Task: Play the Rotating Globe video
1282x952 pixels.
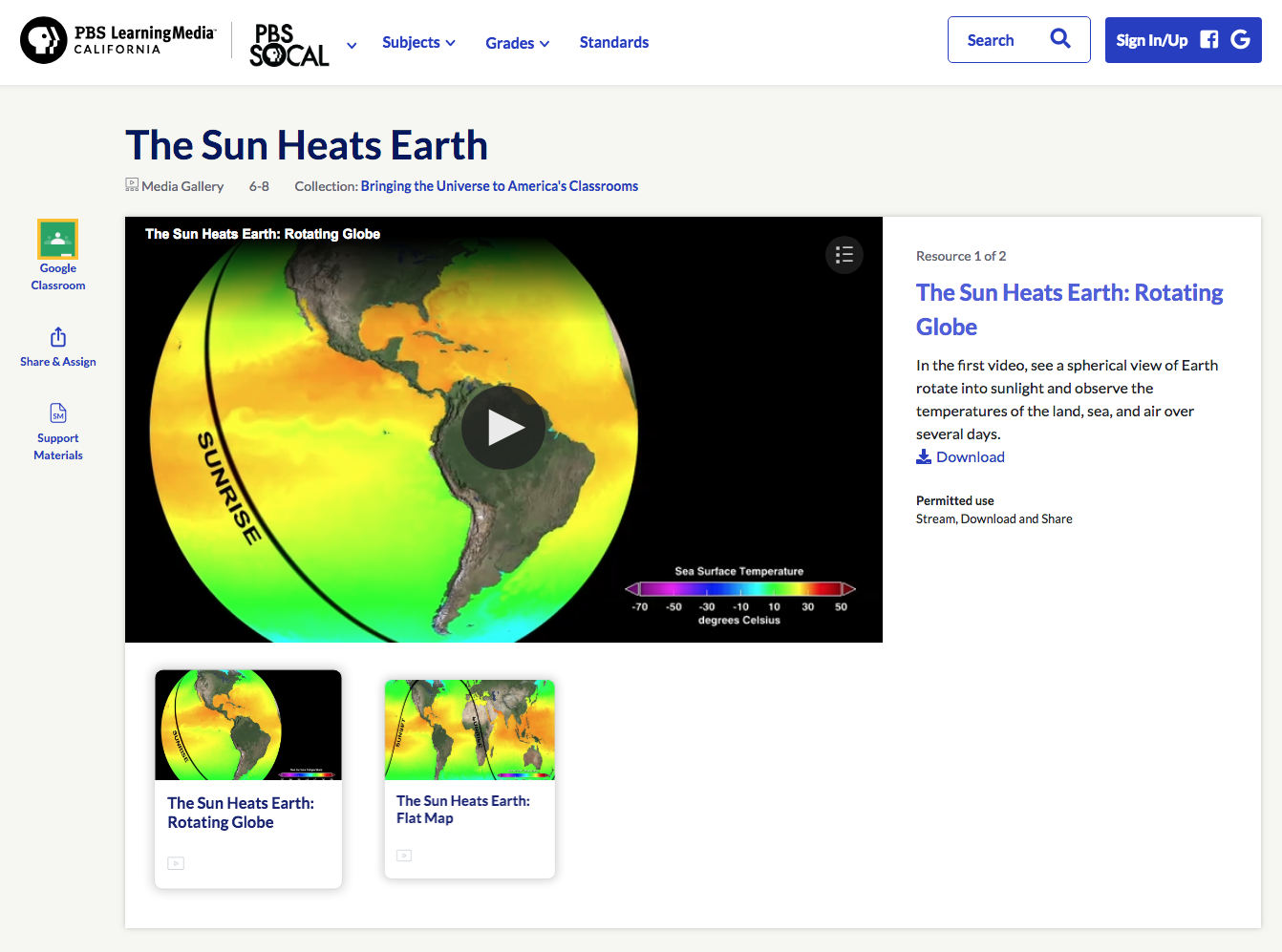Action: pos(503,429)
